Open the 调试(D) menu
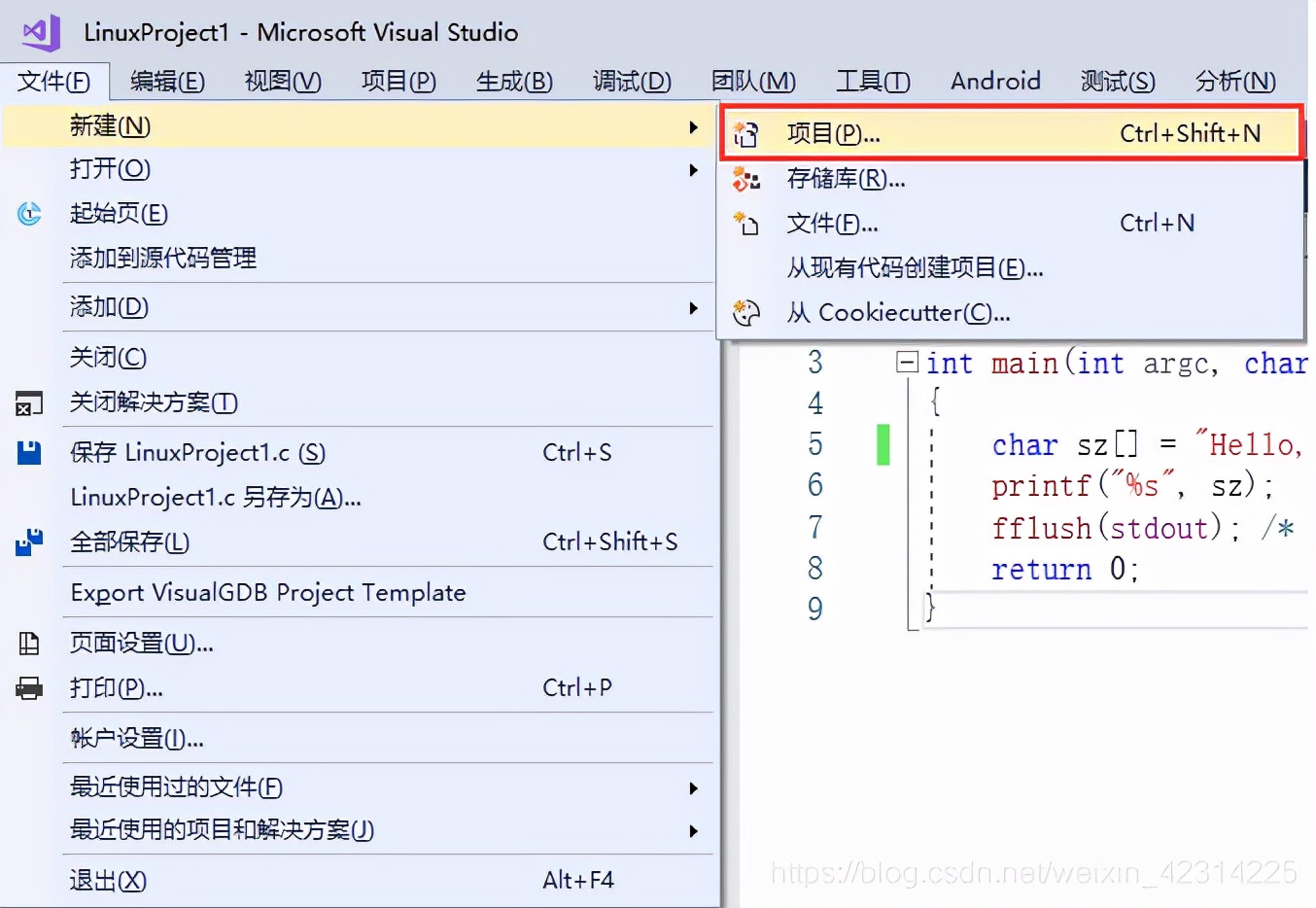1316x908 pixels. coord(631,82)
